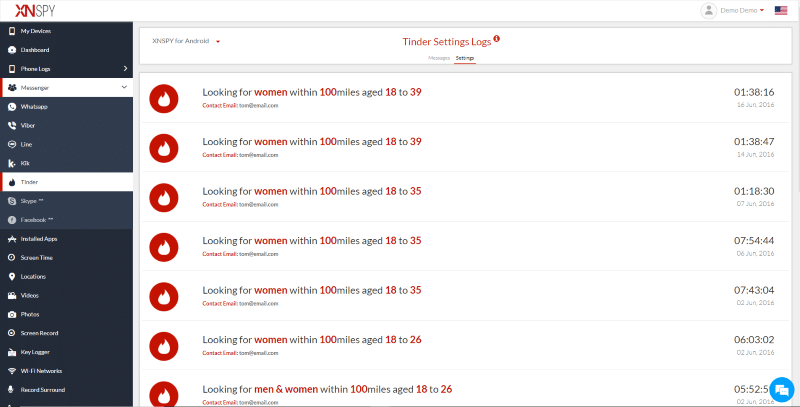
Task: Click the Phone Logs icon
Action: (x=12, y=69)
